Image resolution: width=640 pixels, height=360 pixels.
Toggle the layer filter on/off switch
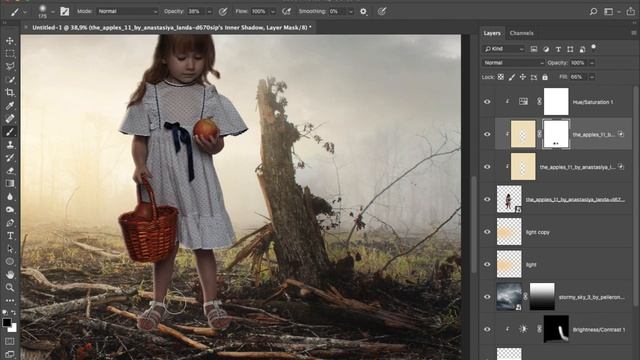click(x=594, y=47)
